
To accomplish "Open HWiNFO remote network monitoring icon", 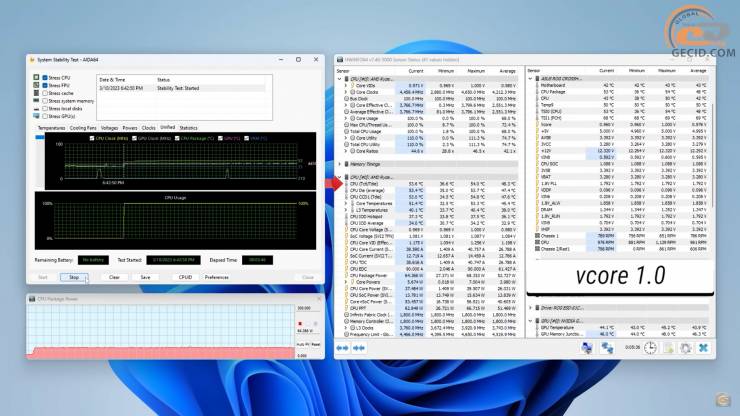I will [x=587, y=348].
